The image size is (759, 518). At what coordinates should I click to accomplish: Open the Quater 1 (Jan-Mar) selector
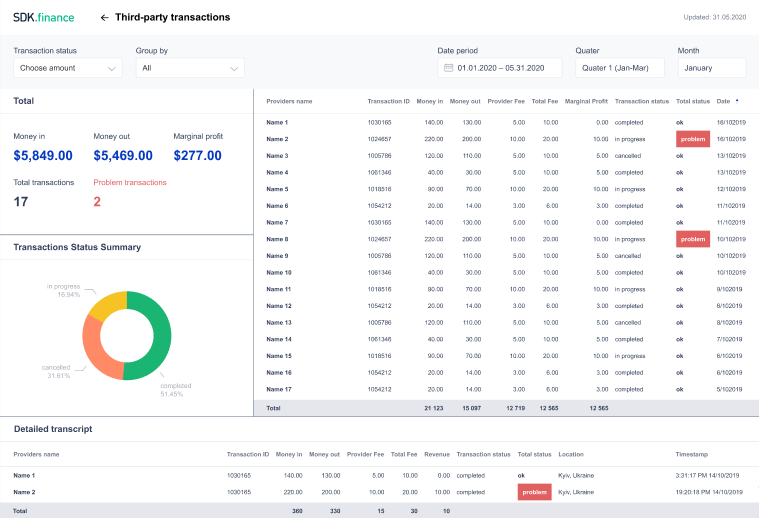620,68
